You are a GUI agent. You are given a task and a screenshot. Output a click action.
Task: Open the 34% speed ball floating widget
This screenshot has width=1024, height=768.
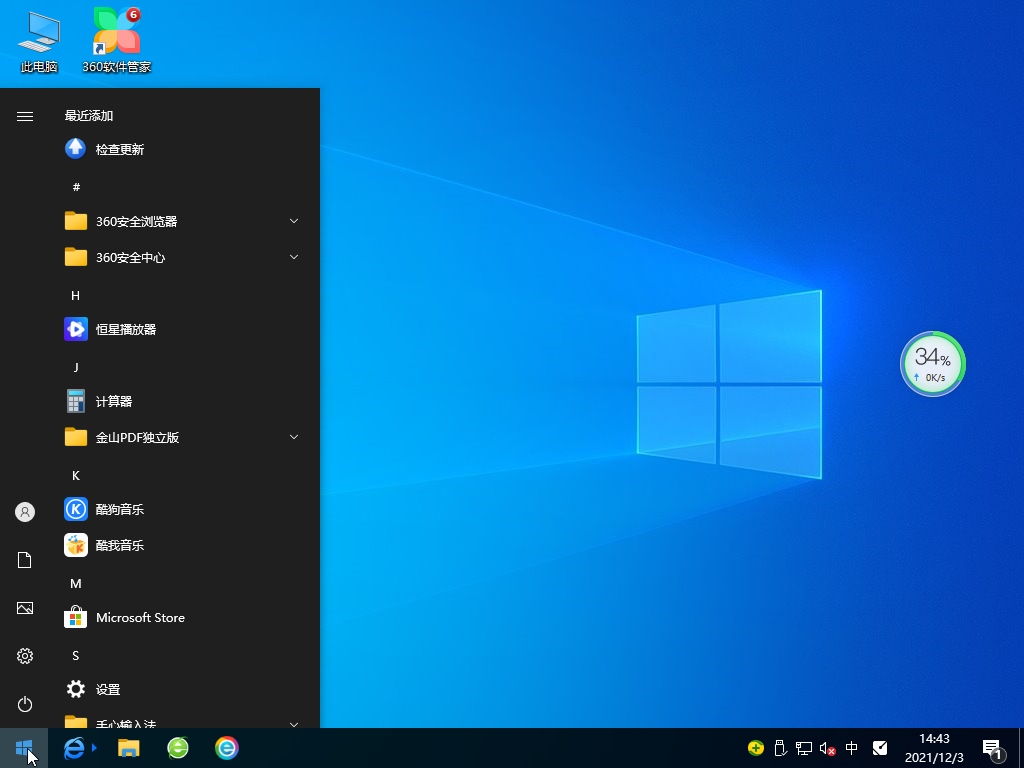[932, 364]
